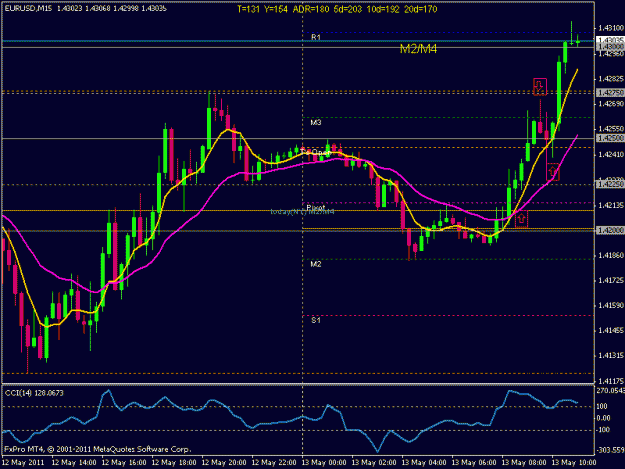The width and height of the screenshot is (625, 469).
Task: Select the up signal arrow near 1.42000 level
Action: 521,219
